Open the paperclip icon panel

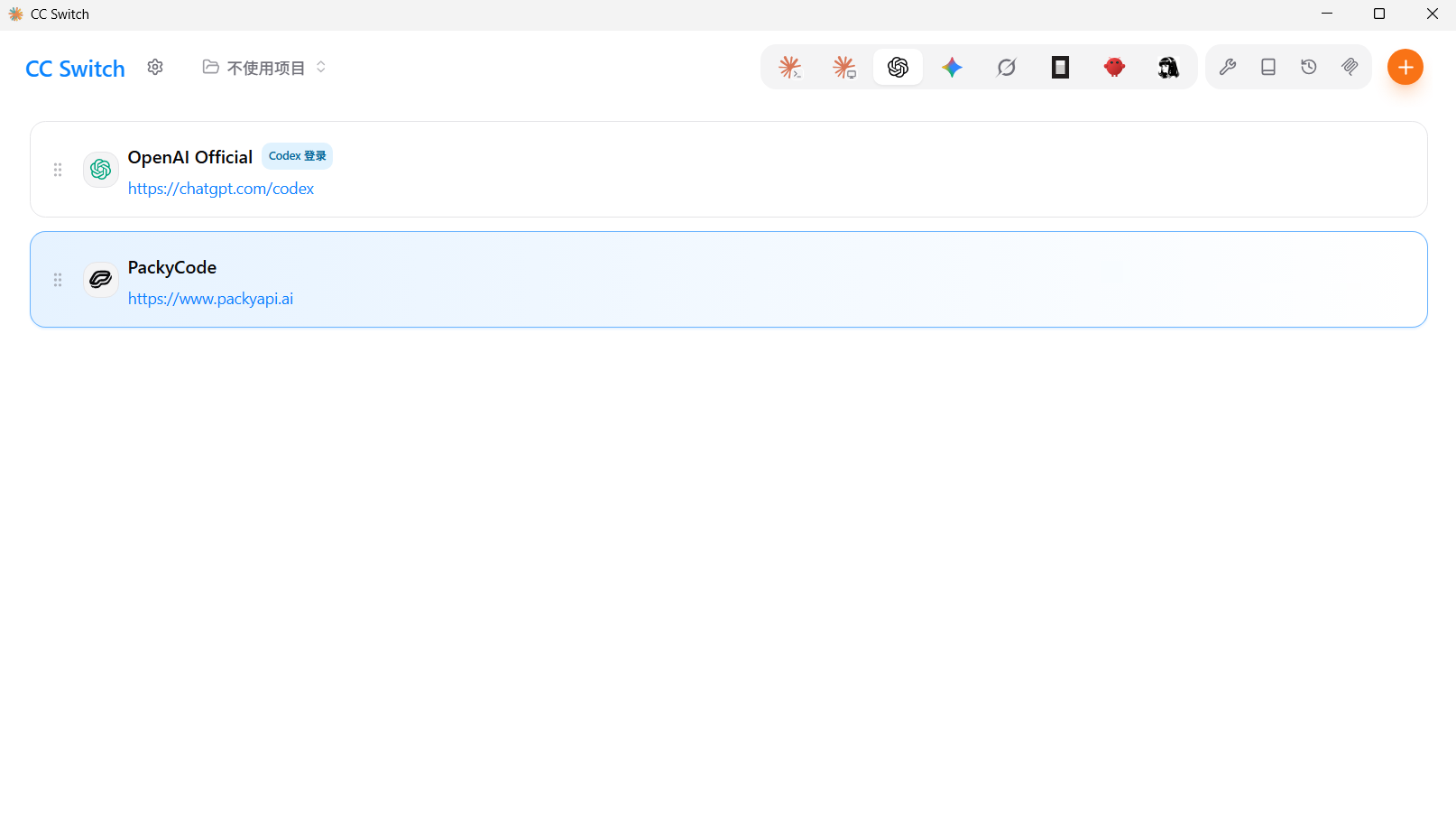(x=1350, y=67)
